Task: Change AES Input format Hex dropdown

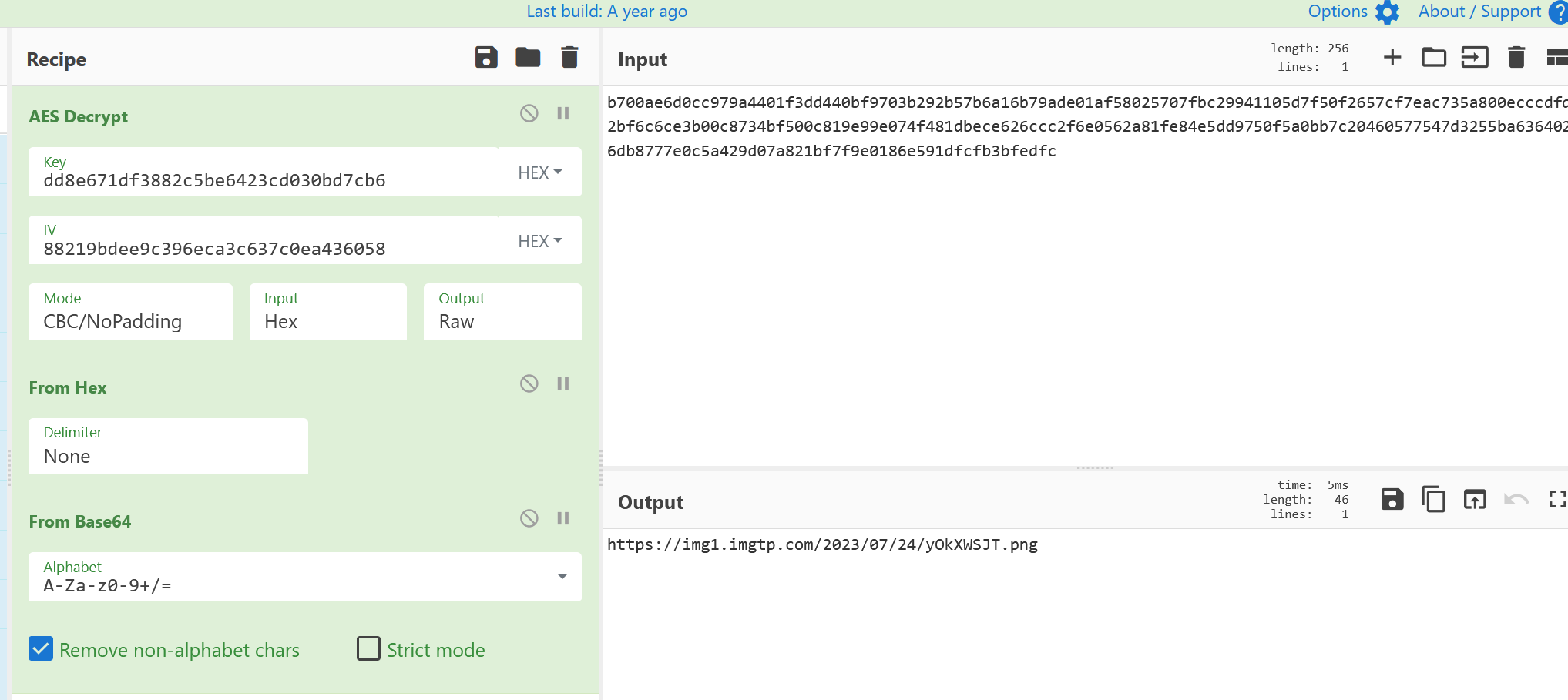Action: pos(327,312)
